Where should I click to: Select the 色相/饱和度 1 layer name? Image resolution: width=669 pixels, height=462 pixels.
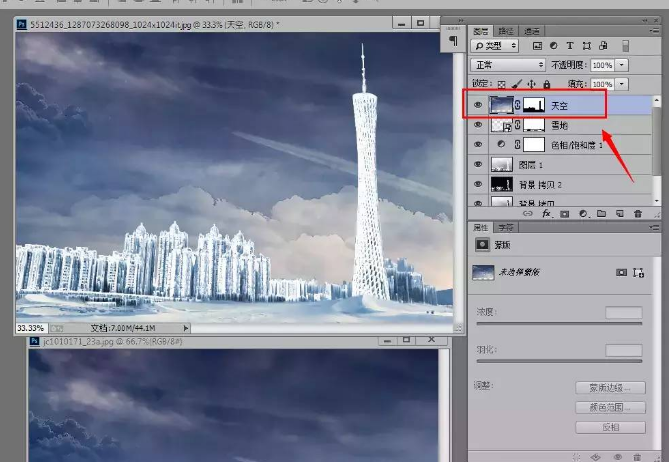[x=577, y=145]
